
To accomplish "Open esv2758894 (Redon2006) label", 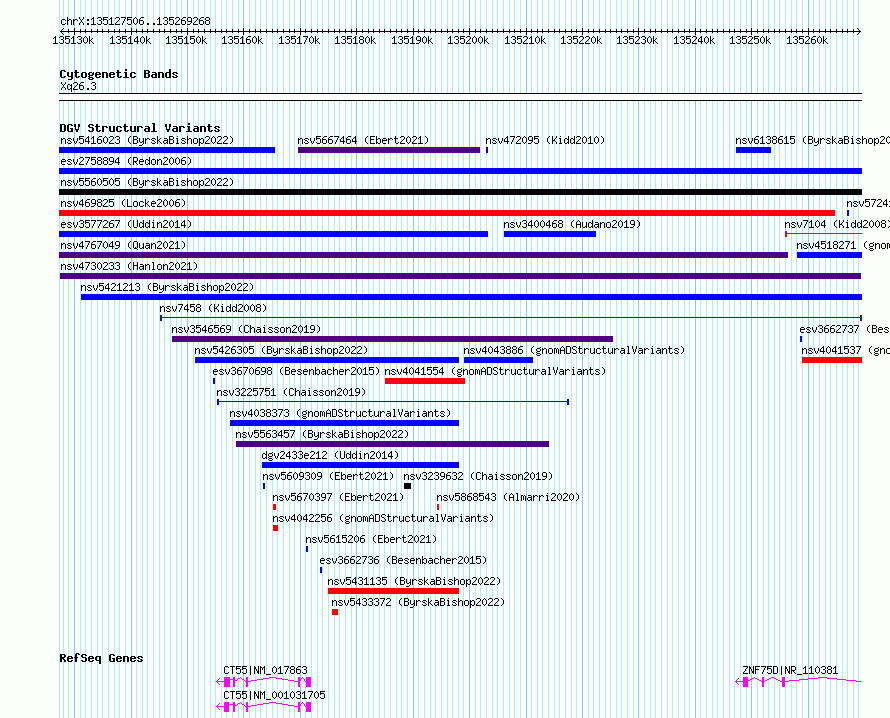I will click(126, 161).
